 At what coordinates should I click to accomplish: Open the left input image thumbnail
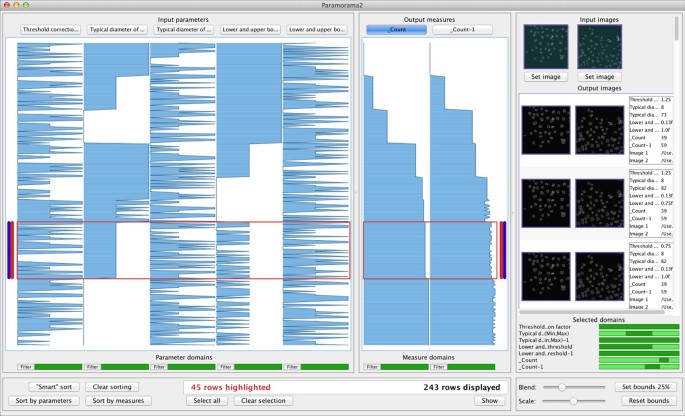pyautogui.click(x=546, y=47)
